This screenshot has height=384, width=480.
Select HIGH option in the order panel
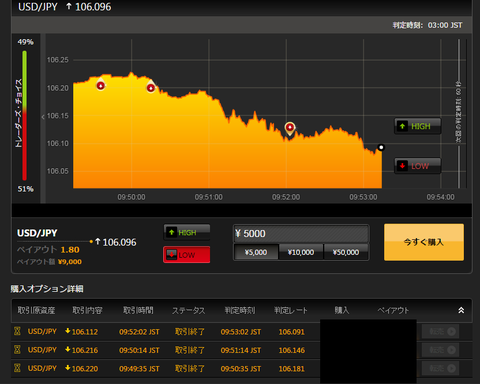tap(187, 232)
